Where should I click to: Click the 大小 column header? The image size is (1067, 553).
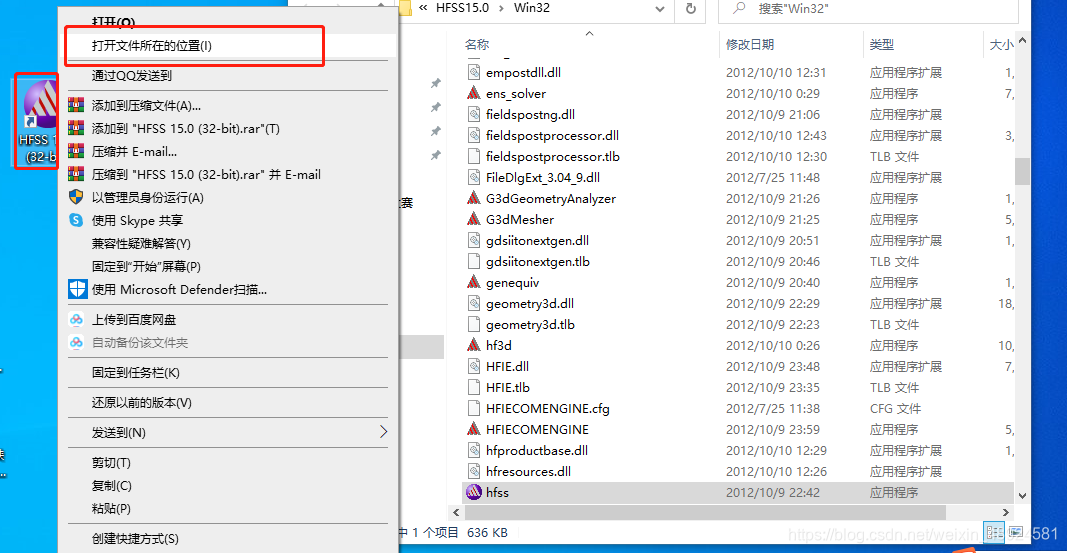tap(1000, 45)
